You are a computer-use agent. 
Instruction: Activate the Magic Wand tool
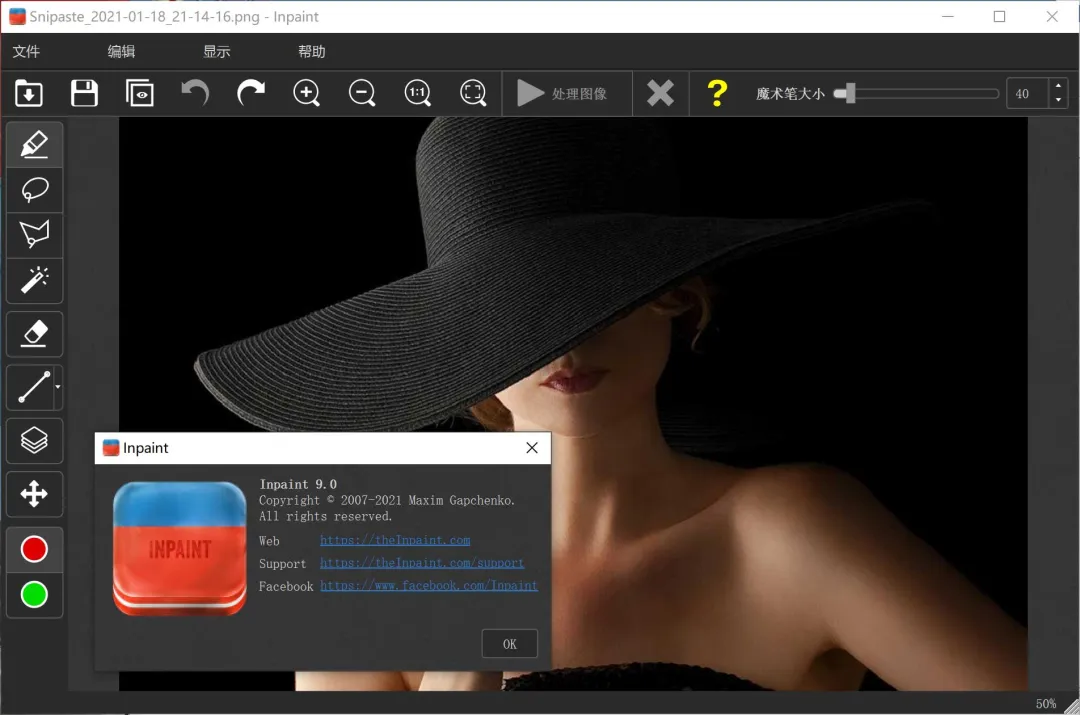click(34, 281)
